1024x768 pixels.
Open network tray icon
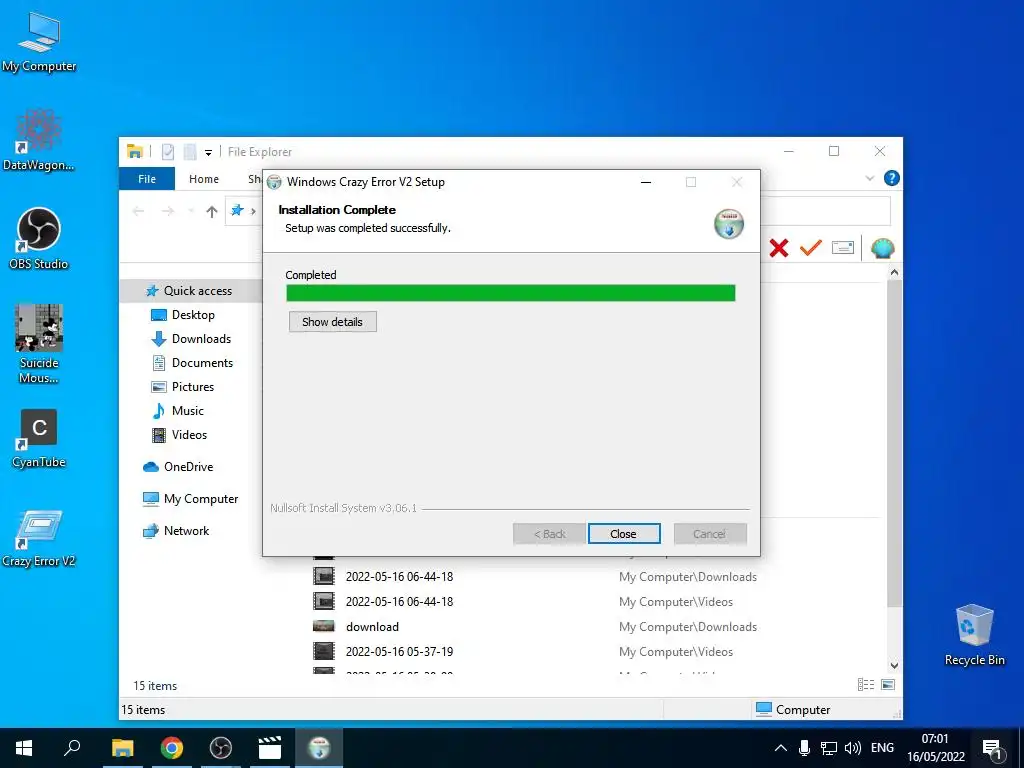click(x=829, y=748)
